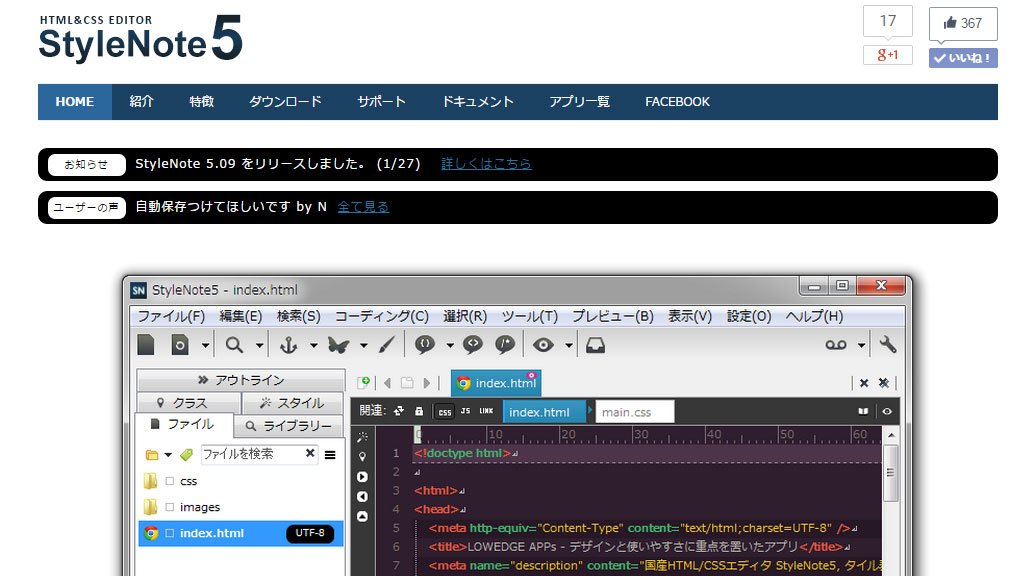Open dropdown arrow beside curly-brace bubble icon
Image resolution: width=1024 pixels, height=576 pixels.
point(450,345)
